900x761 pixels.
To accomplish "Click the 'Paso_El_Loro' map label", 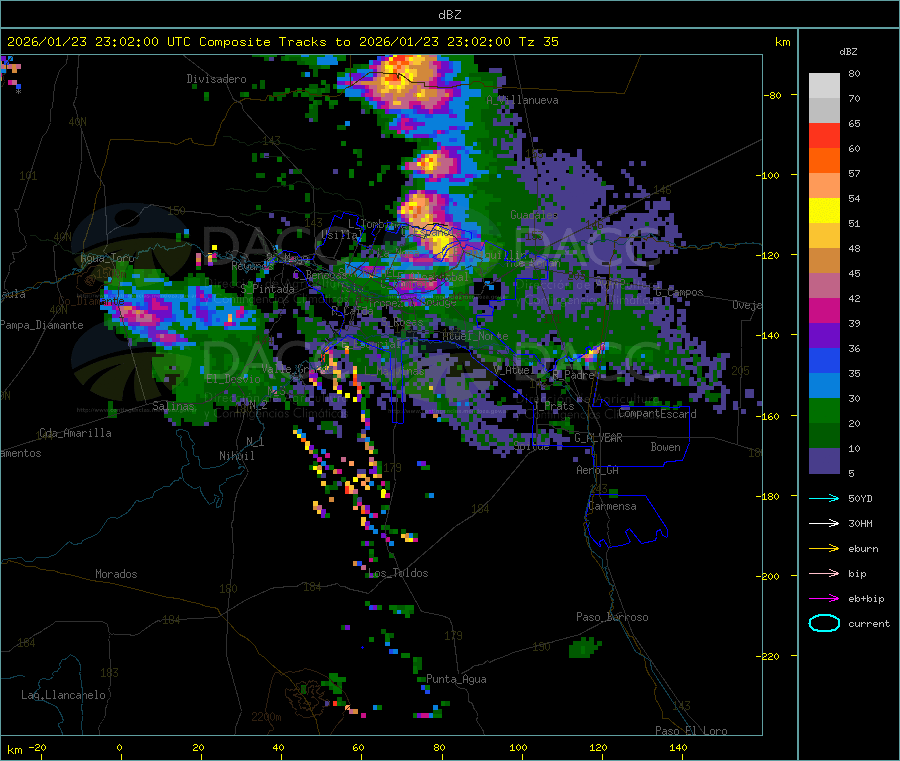I will click(x=691, y=731).
